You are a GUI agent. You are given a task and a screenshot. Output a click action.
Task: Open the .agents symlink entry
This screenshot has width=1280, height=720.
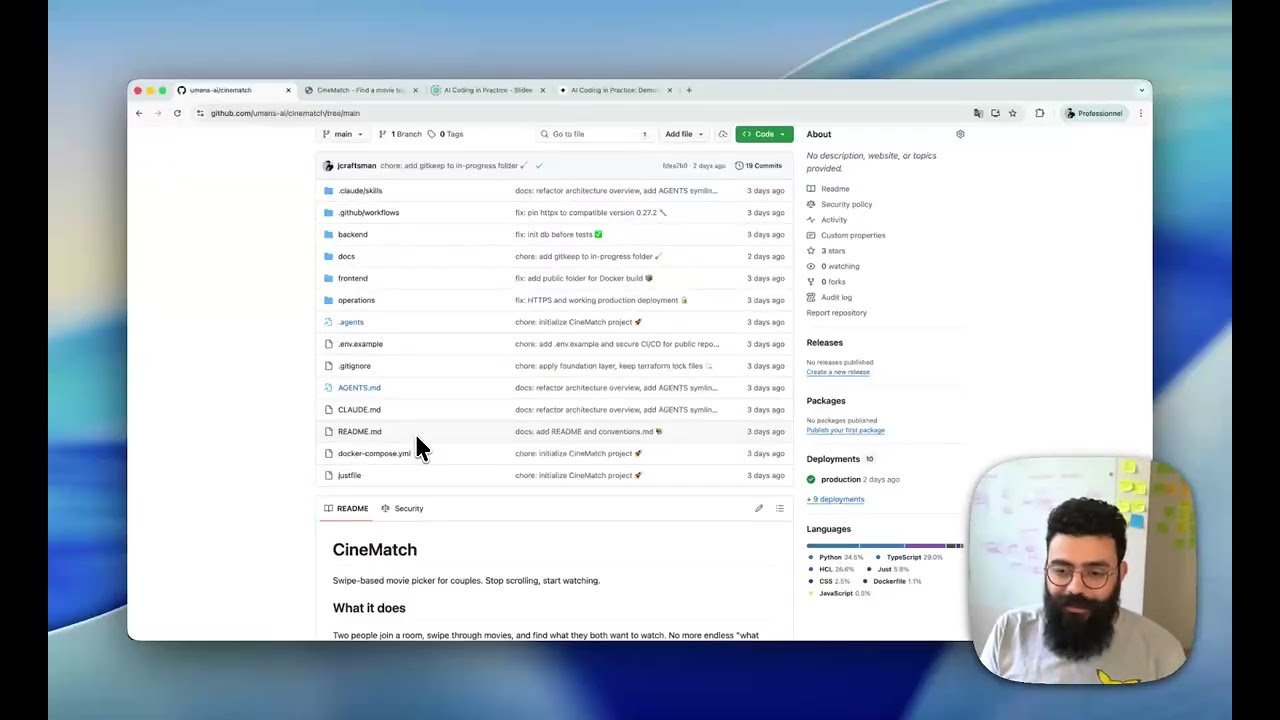click(x=351, y=323)
